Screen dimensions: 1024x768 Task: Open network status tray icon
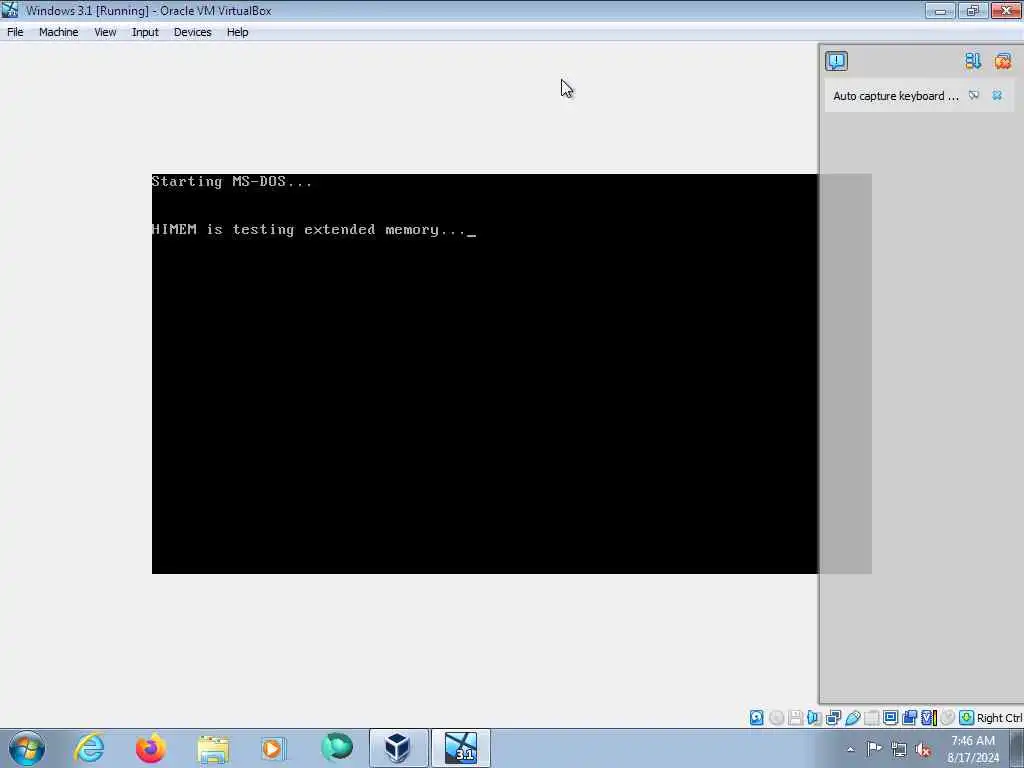(899, 750)
